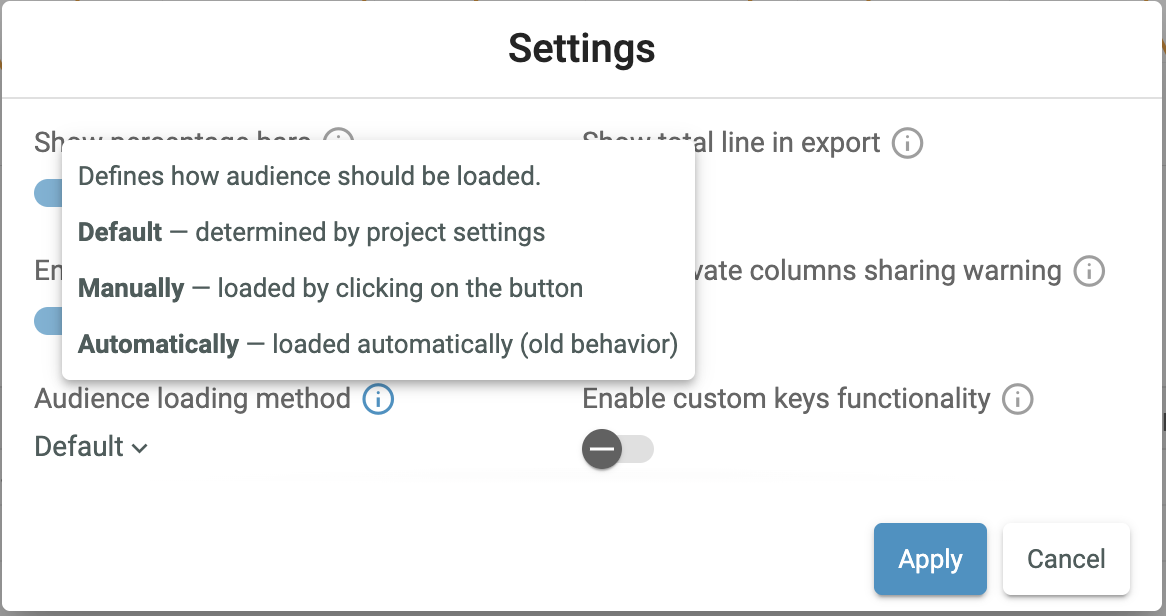
Task: Click the Enable custom keys functionality label
Action: coord(786,399)
